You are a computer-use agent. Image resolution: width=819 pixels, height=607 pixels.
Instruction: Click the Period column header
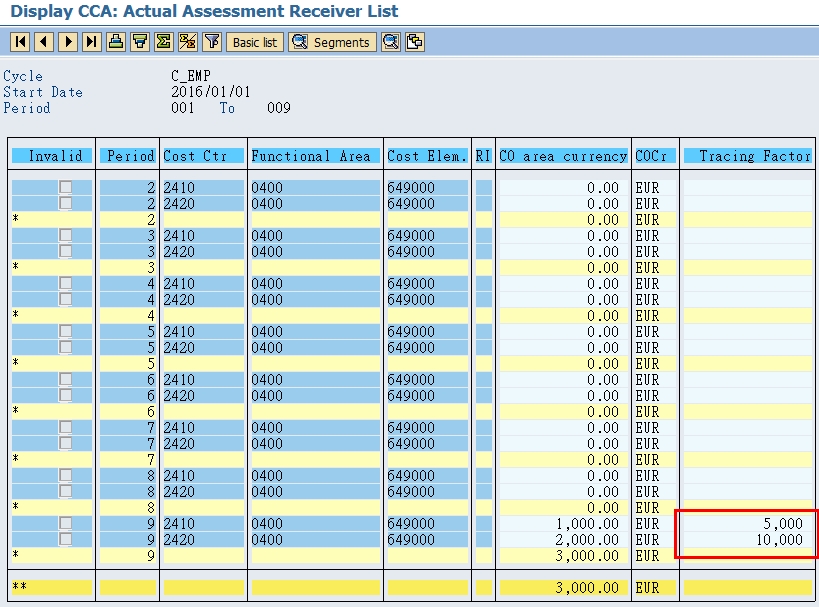128,154
